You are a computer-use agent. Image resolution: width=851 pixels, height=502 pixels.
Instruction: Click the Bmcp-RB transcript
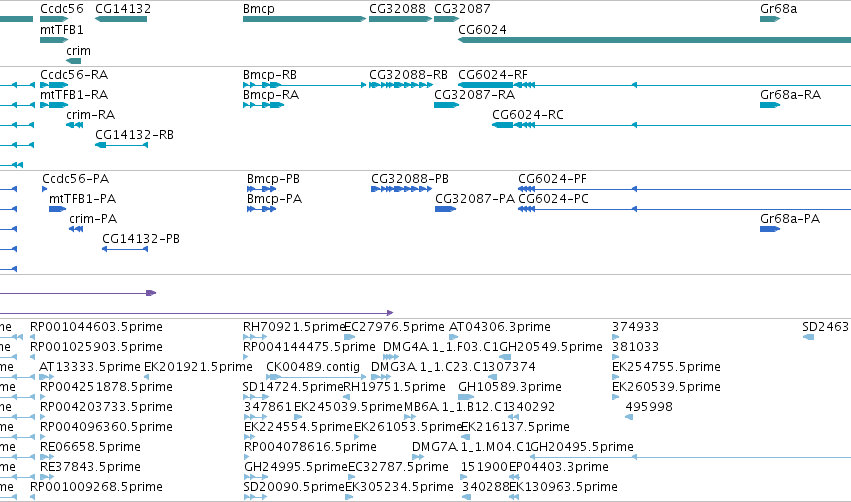304,85
